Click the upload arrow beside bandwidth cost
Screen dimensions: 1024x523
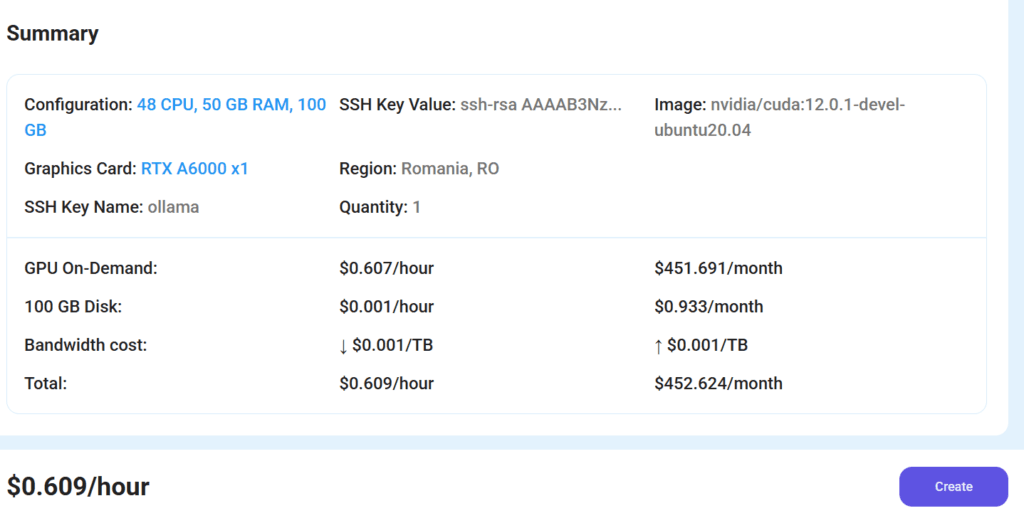[x=659, y=346]
